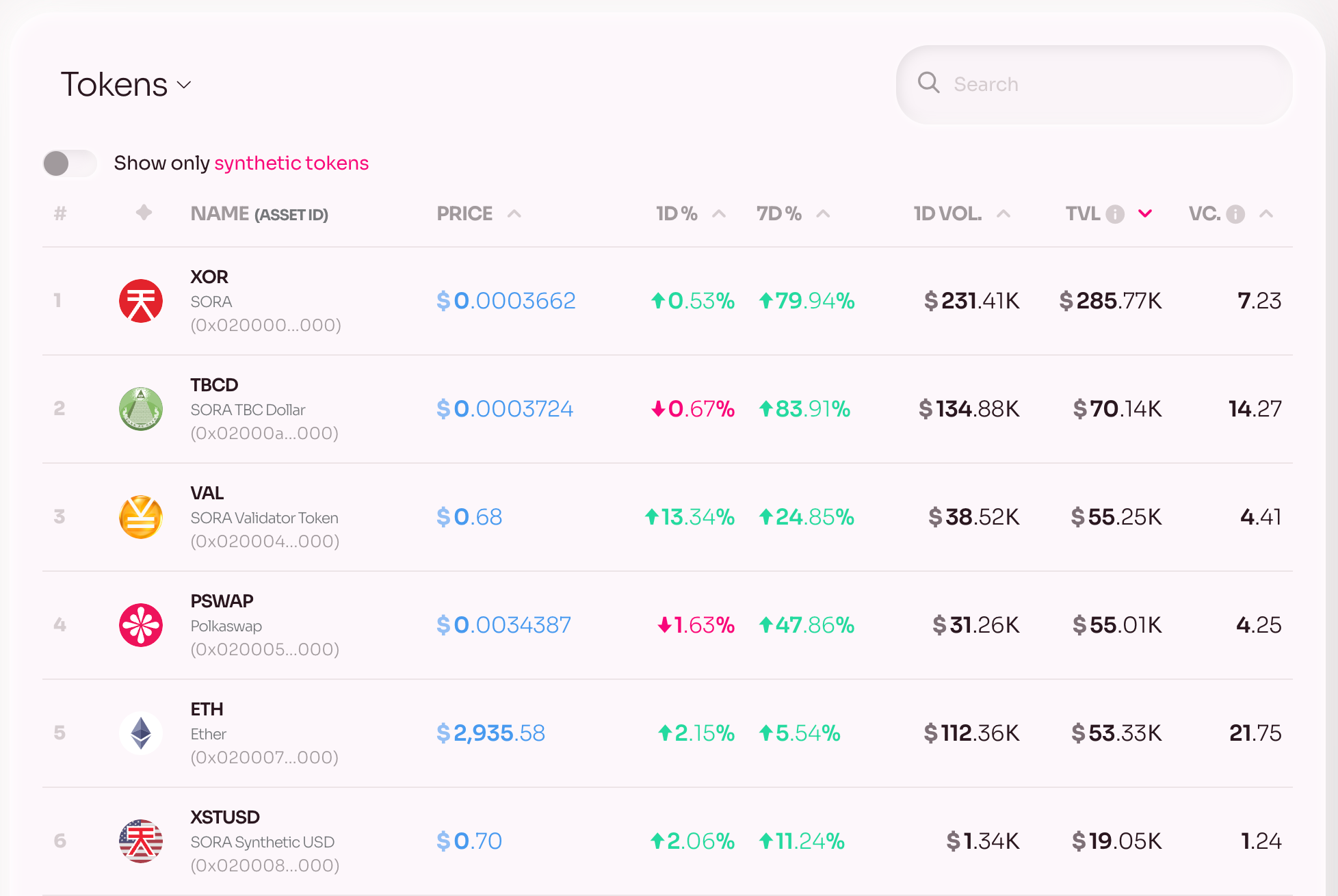Click the PRICE column header label
Screen dimensions: 1338x896
464,214
